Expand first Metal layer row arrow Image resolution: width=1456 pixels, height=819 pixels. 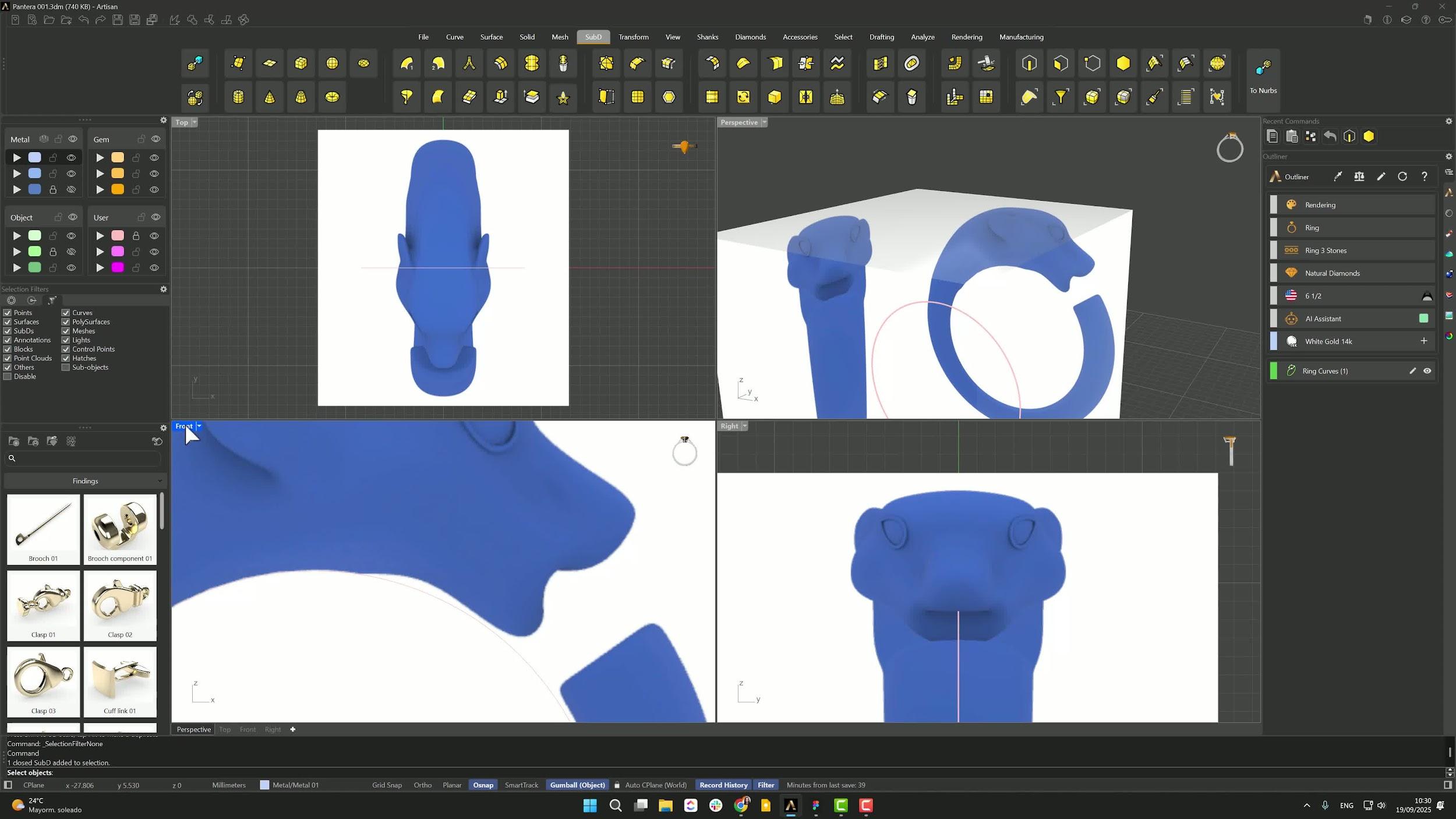[x=17, y=158]
